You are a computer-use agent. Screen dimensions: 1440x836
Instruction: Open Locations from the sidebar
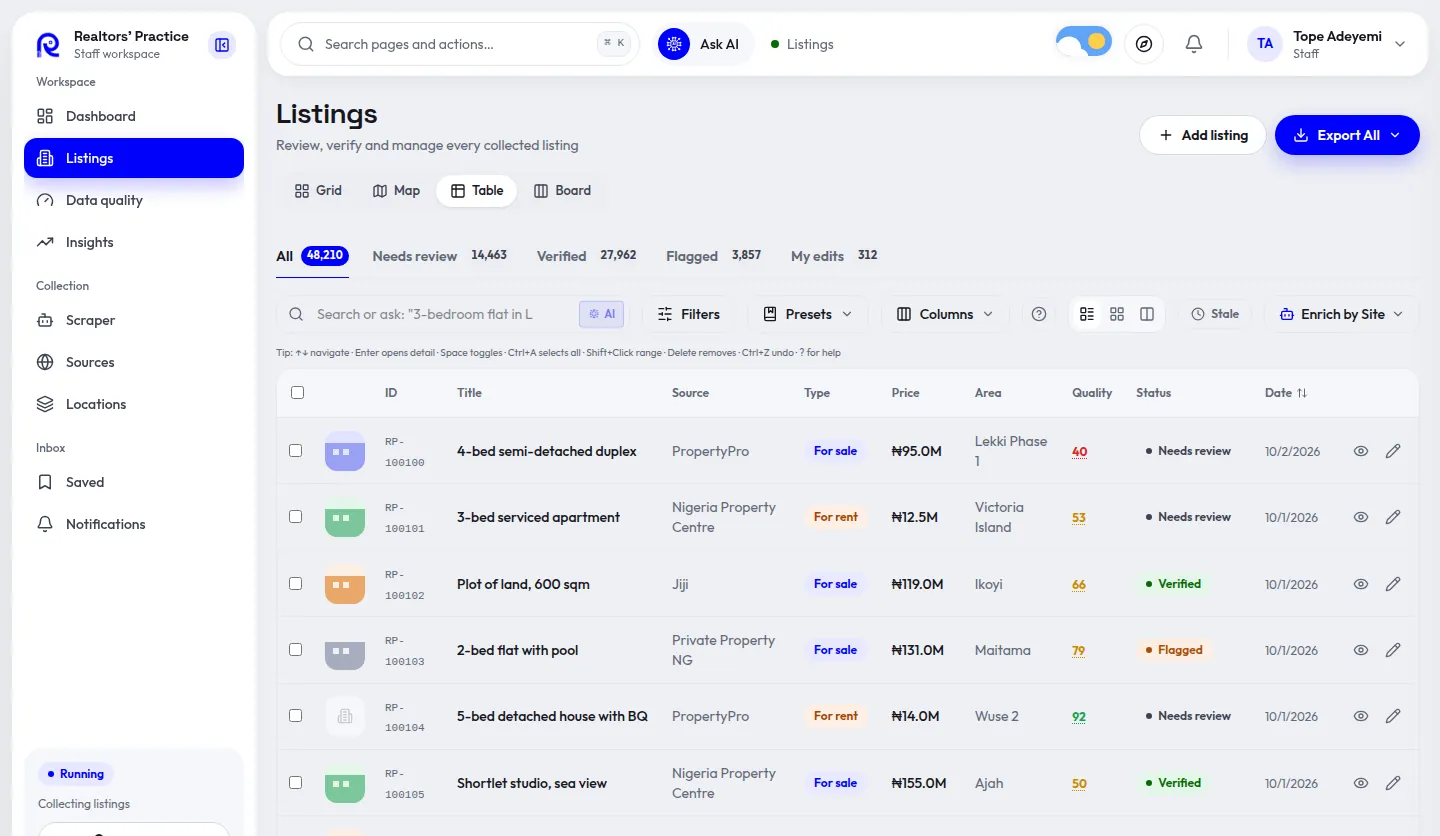coord(134,404)
